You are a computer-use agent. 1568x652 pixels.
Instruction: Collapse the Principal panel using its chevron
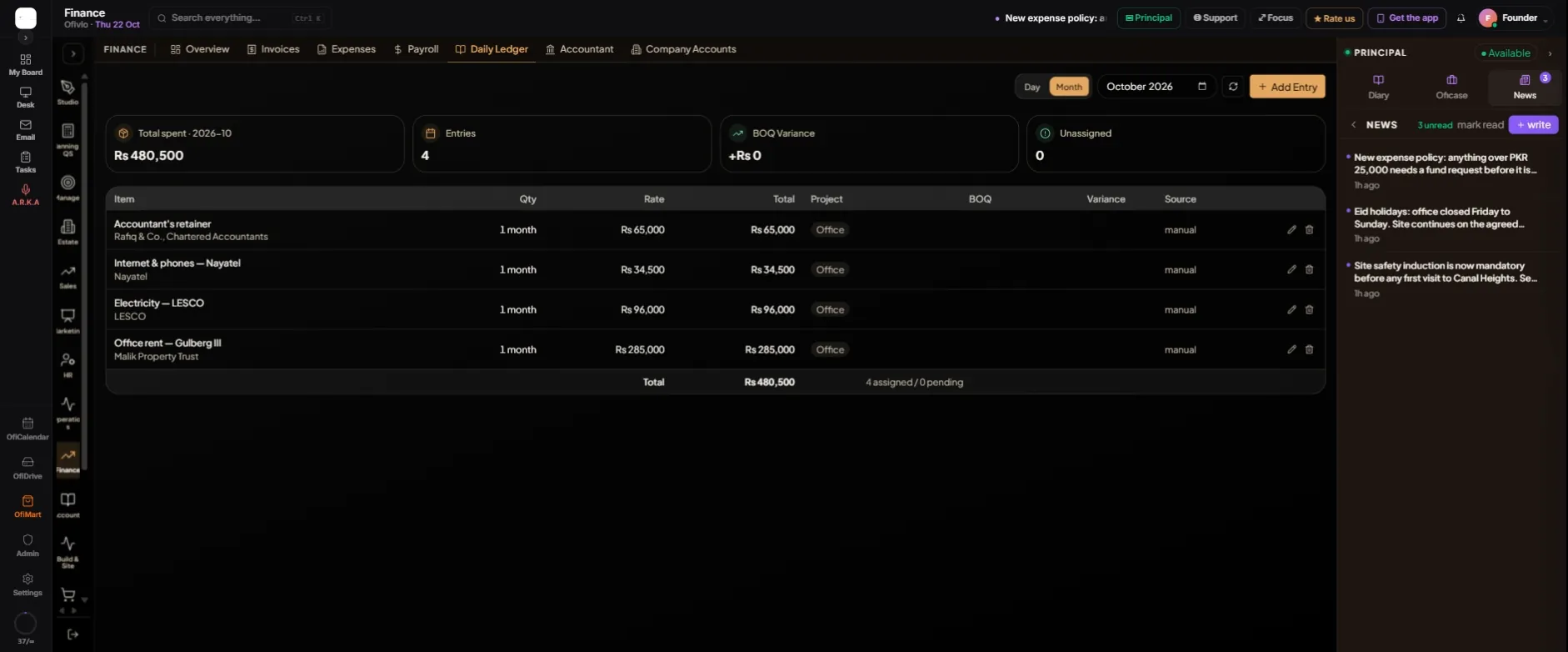[x=1550, y=53]
